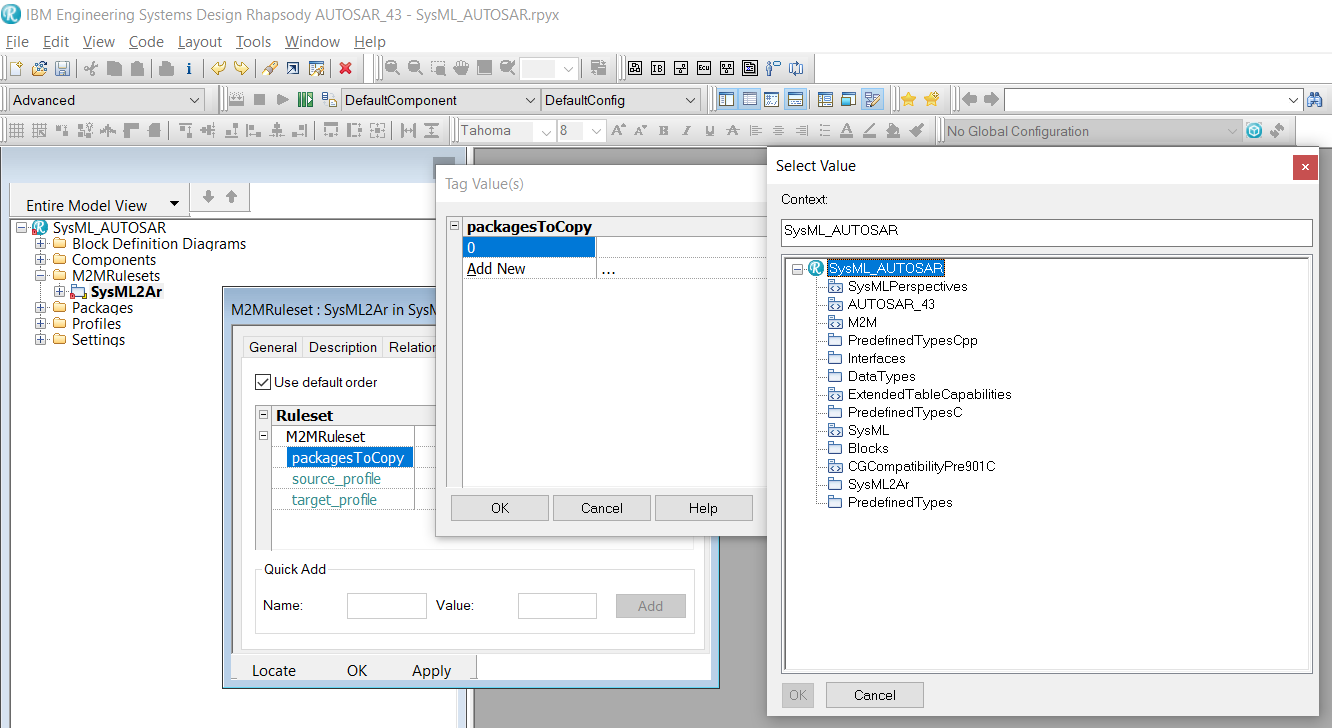Click the Cut scissors icon

pos(91,68)
